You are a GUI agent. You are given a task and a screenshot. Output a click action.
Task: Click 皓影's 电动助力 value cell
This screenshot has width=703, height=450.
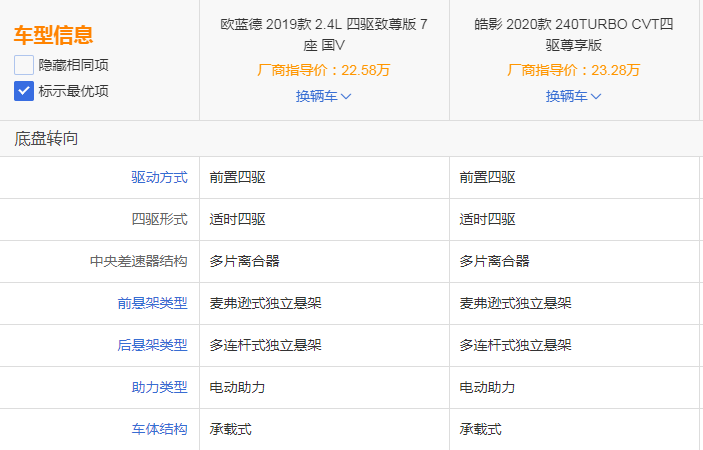coord(487,387)
